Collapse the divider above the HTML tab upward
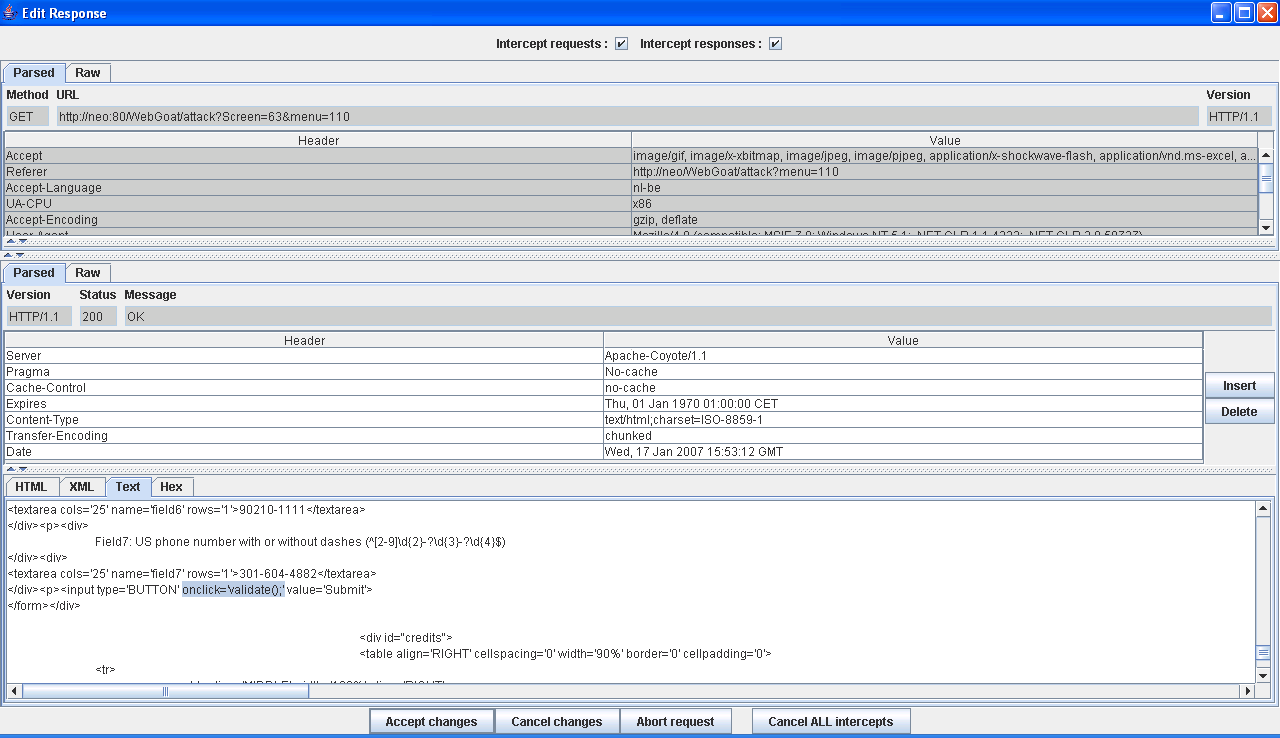 (10, 468)
